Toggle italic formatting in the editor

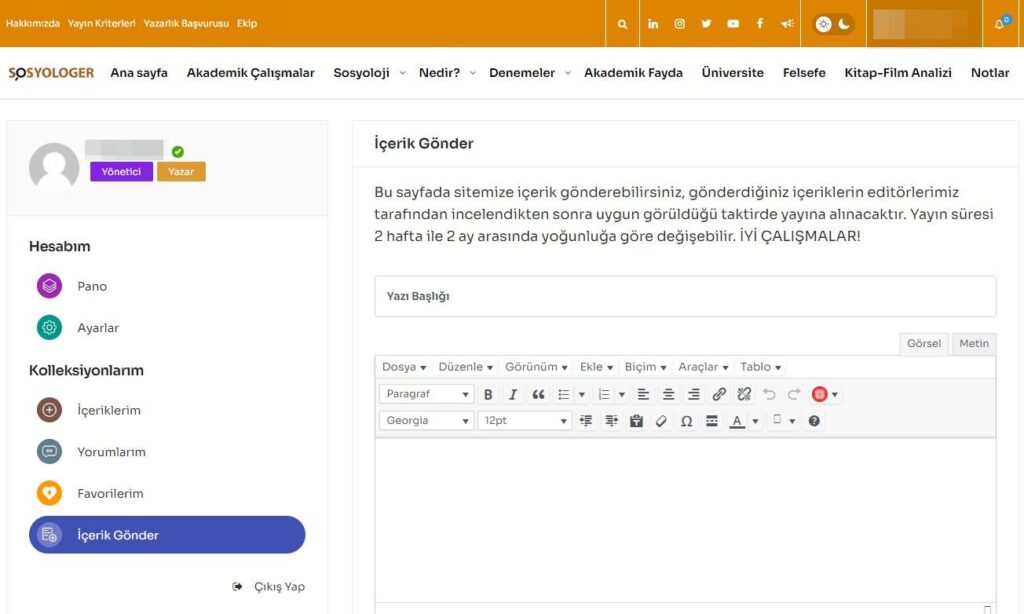(x=513, y=395)
